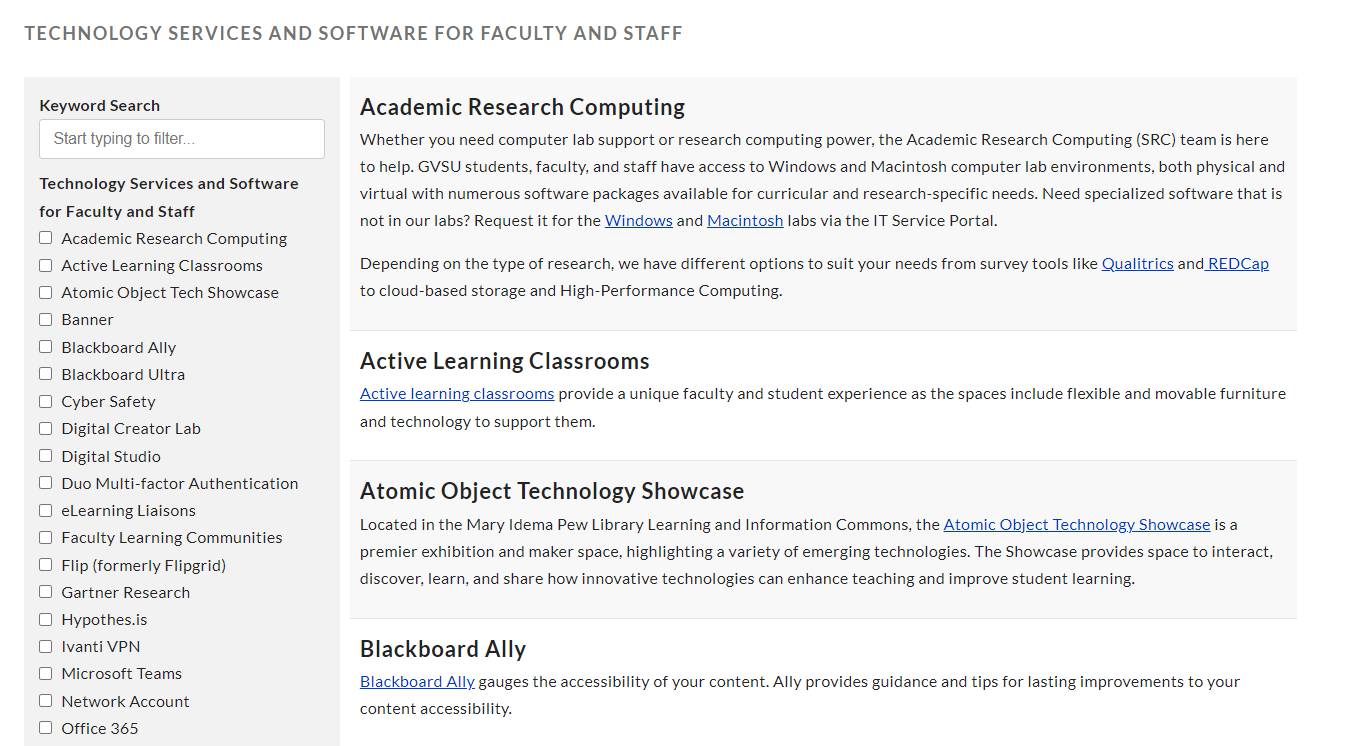The width and height of the screenshot is (1356, 746).
Task: Check the Microsoft Teams checkbox
Action: click(x=45, y=673)
